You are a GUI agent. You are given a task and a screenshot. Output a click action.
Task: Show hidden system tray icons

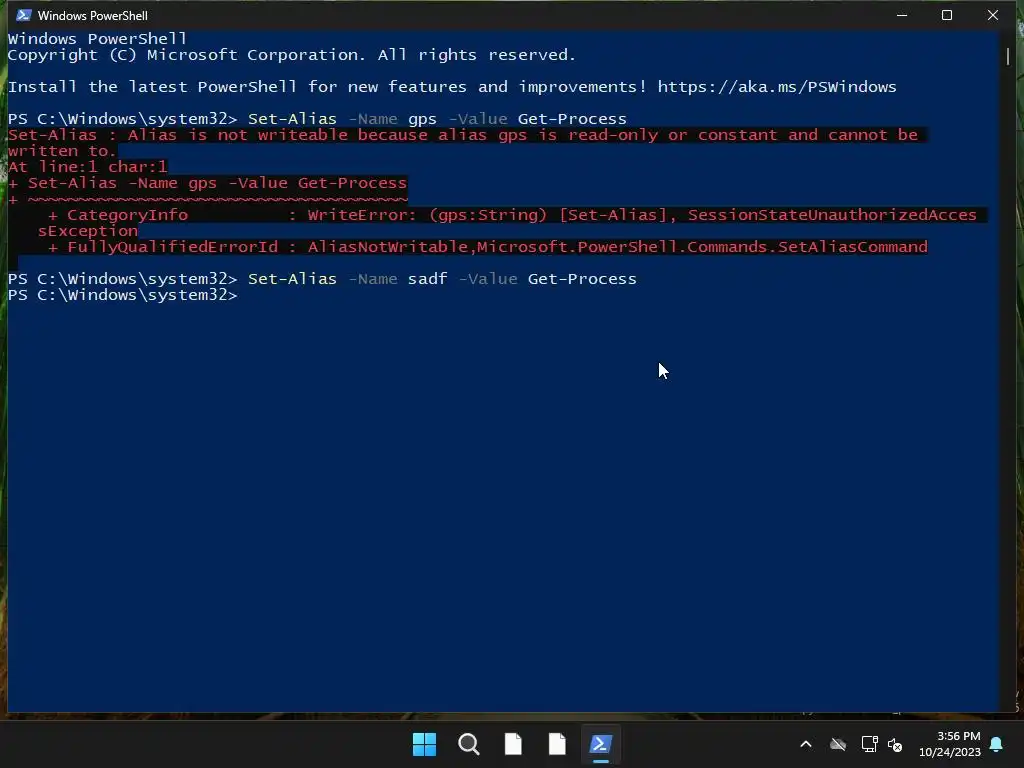pyautogui.click(x=806, y=744)
